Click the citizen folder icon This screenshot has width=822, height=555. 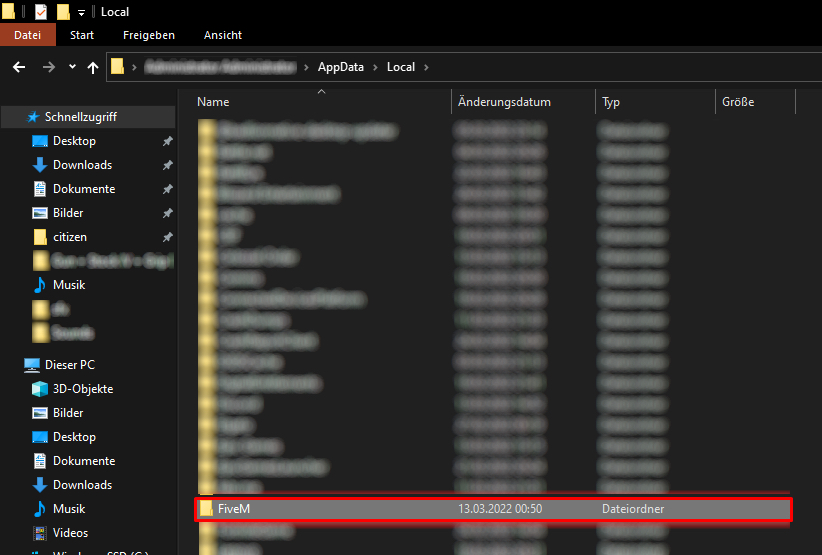40,237
